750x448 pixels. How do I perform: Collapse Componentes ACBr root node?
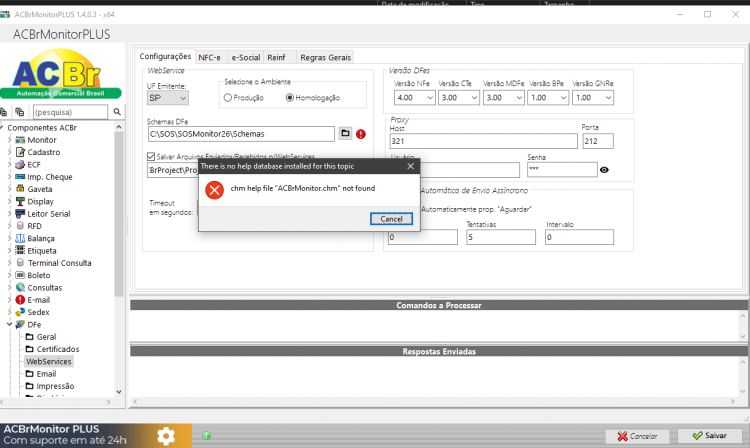click(2, 128)
